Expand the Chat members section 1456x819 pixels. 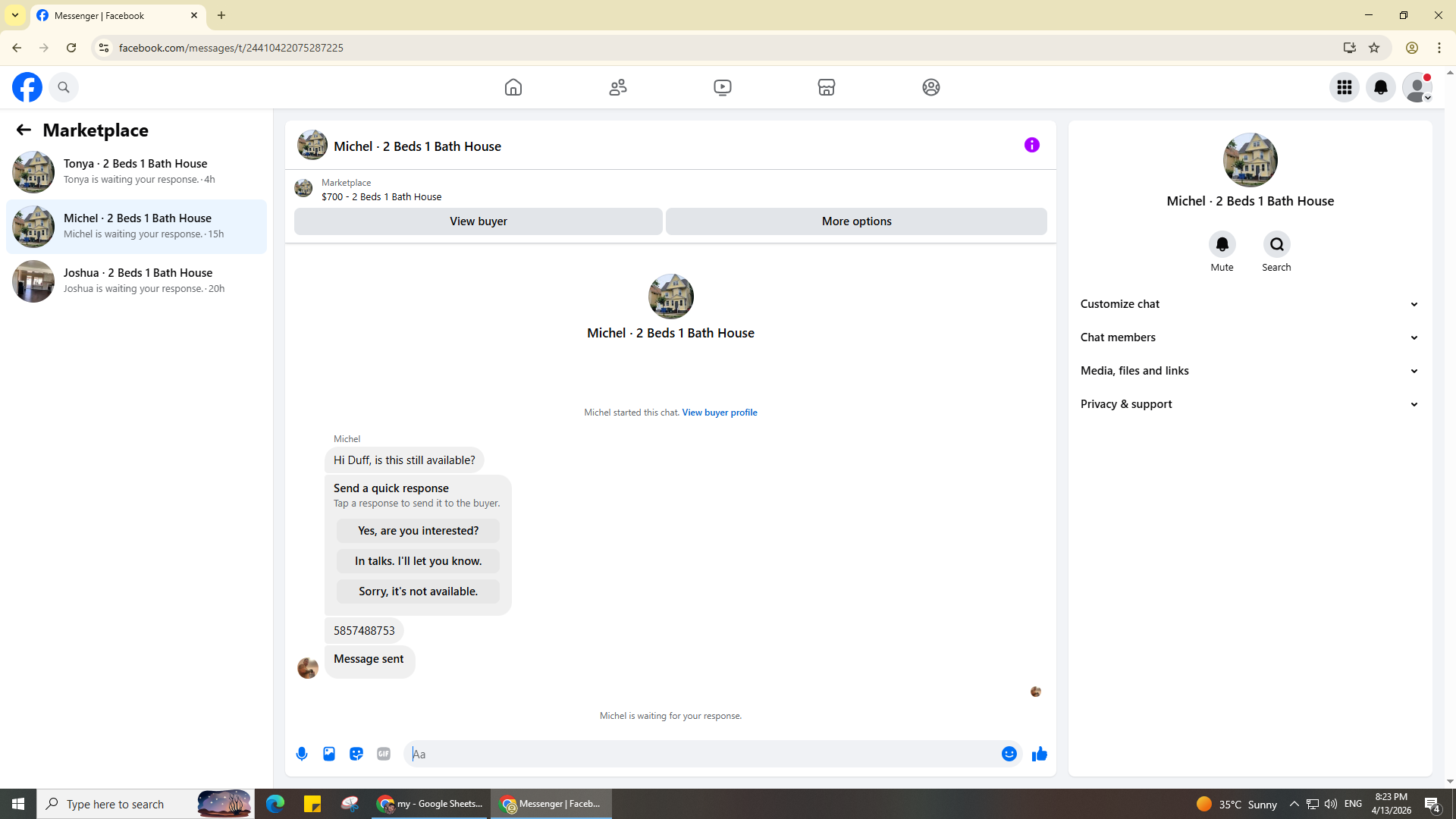point(1250,337)
